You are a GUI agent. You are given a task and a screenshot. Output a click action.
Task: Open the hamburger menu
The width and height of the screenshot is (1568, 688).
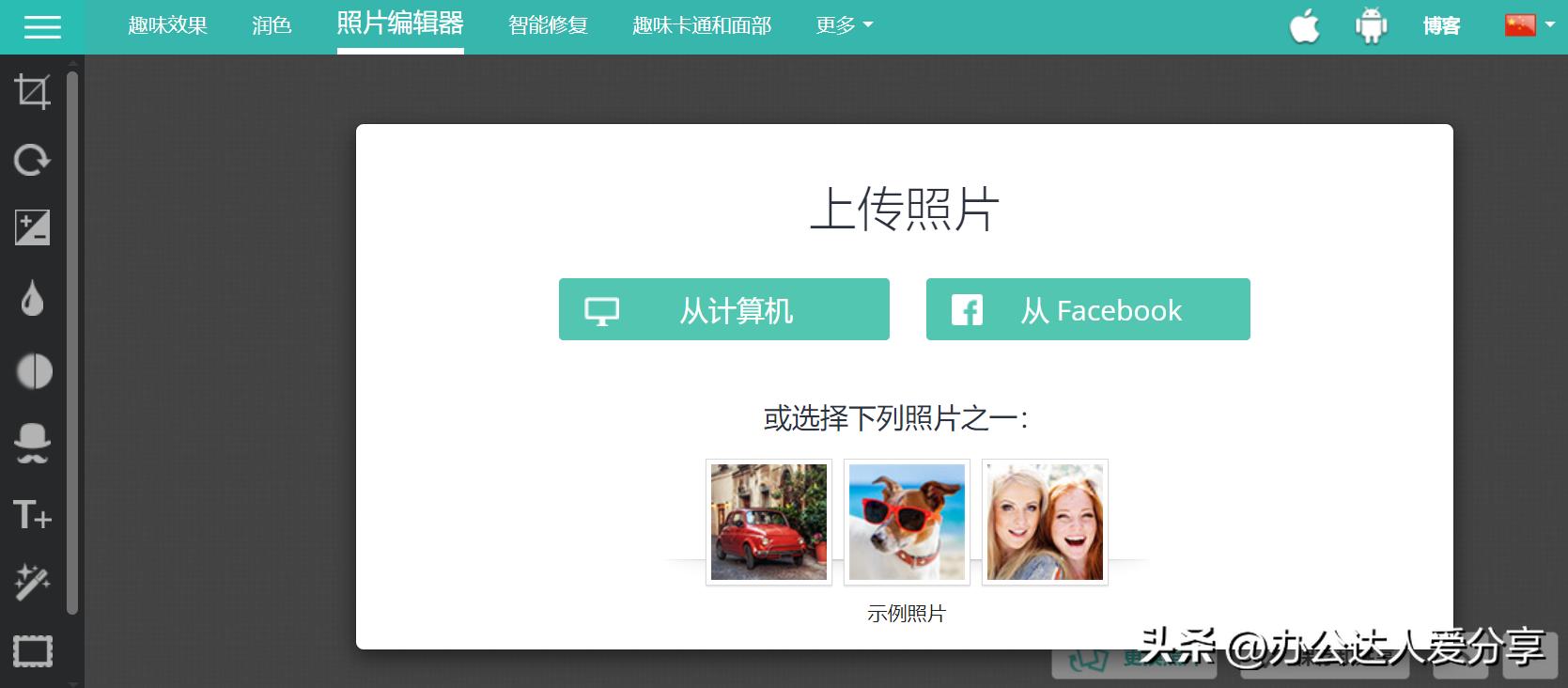coord(42,27)
